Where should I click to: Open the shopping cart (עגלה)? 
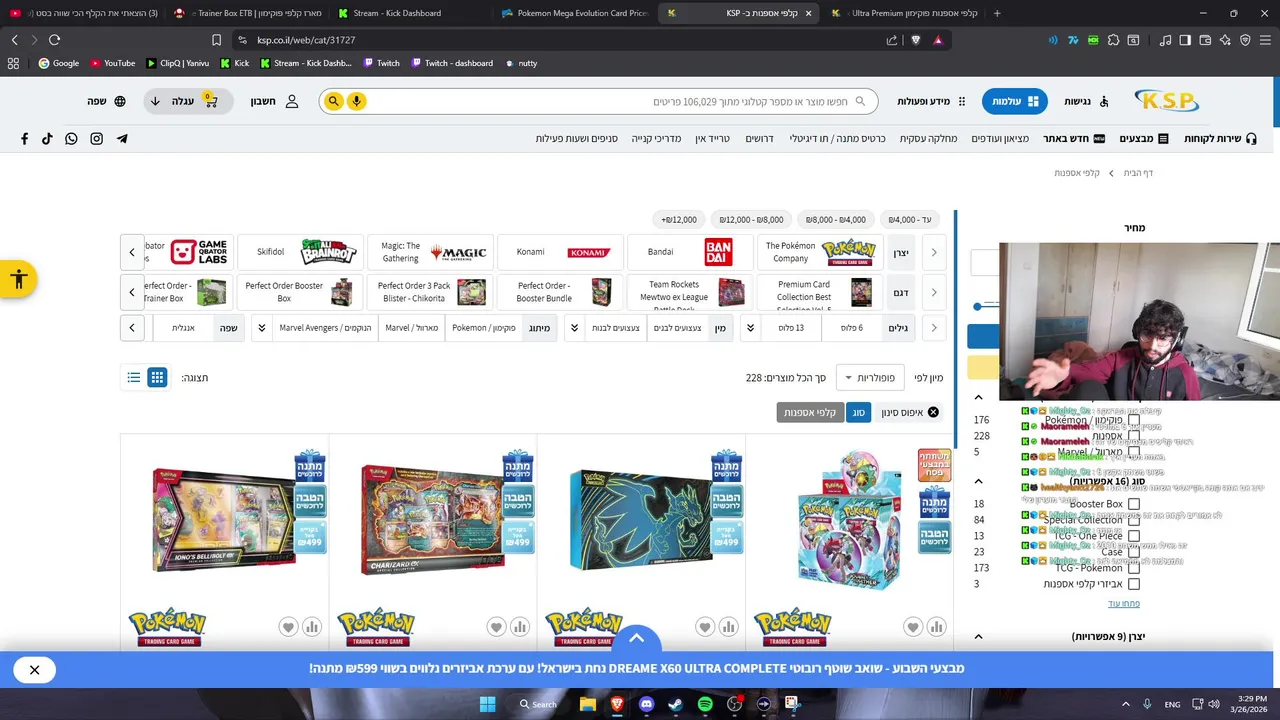[210, 101]
